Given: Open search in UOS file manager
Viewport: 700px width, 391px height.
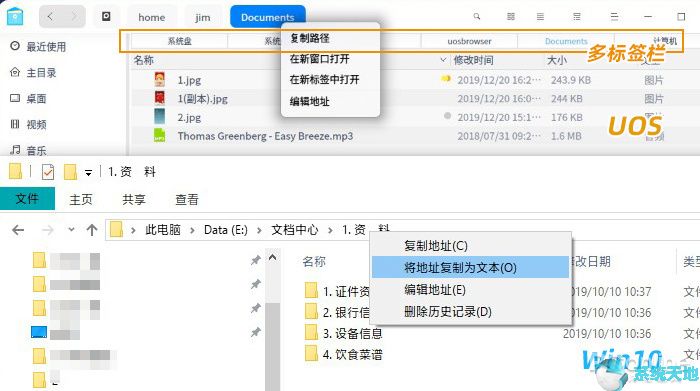Looking at the screenshot, I should tap(477, 17).
